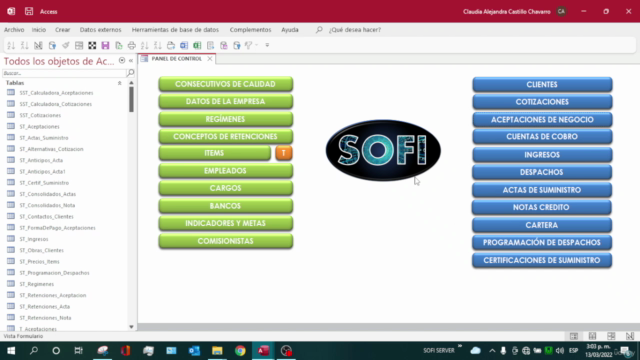This screenshot has width=640, height=360.
Task: Select the SST_Cotizaciones table
Action: [40, 116]
